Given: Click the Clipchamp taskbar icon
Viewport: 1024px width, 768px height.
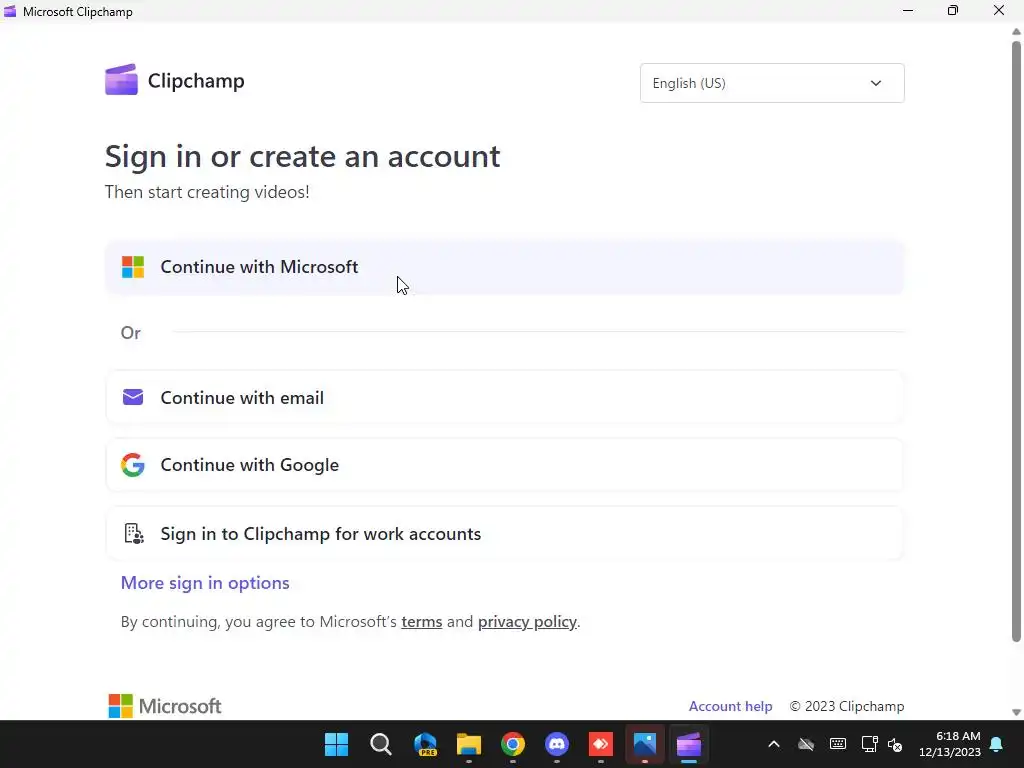Looking at the screenshot, I should (688, 744).
